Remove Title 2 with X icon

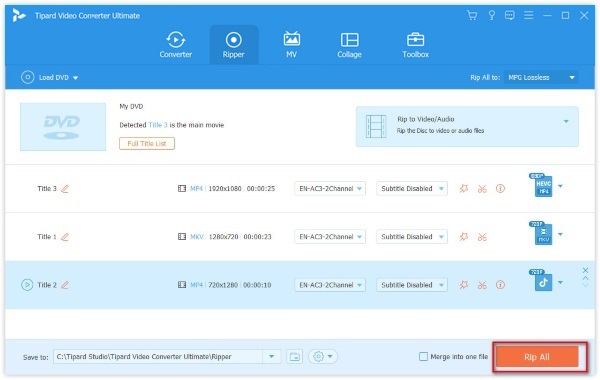coord(585,271)
